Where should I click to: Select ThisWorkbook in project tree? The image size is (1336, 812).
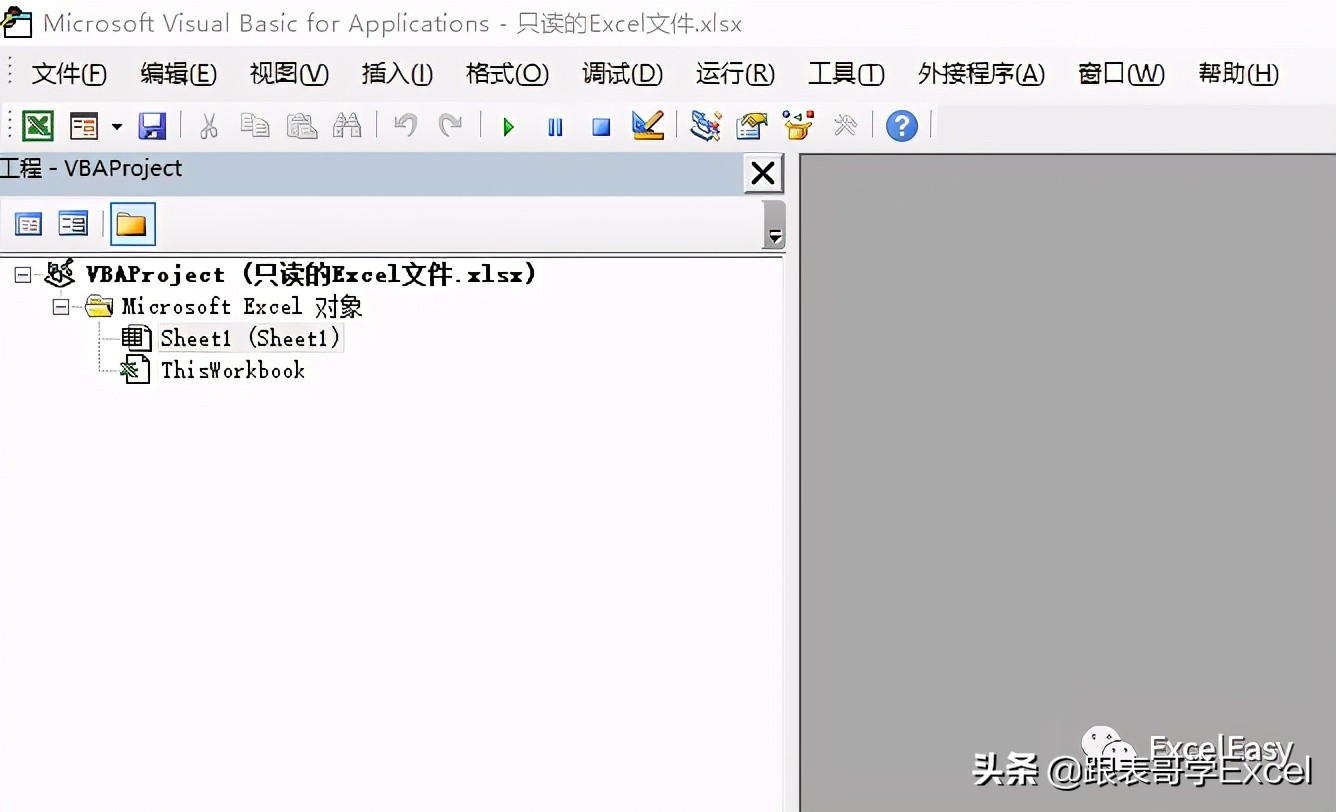[x=233, y=370]
